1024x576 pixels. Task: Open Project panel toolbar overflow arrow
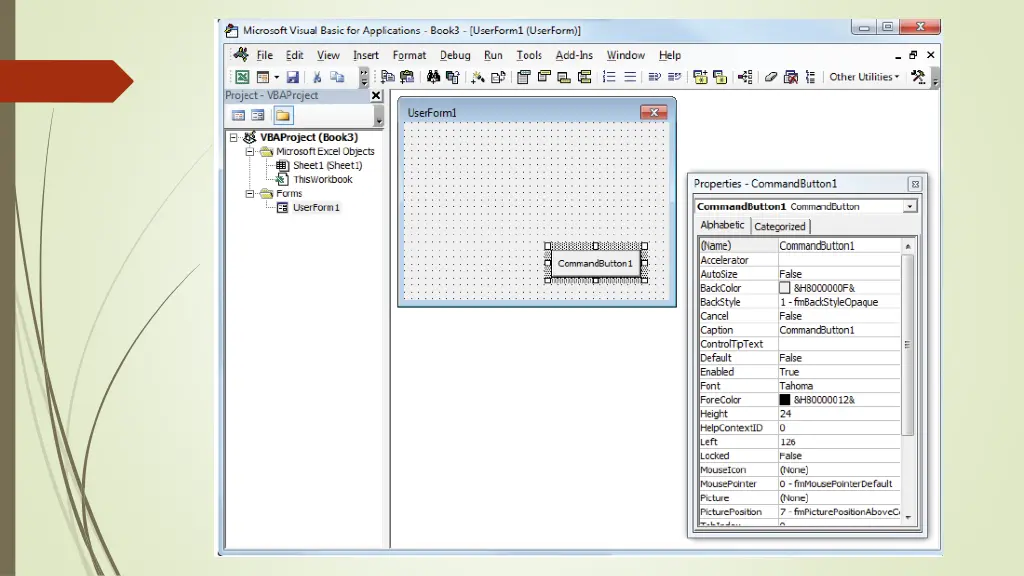(378, 117)
